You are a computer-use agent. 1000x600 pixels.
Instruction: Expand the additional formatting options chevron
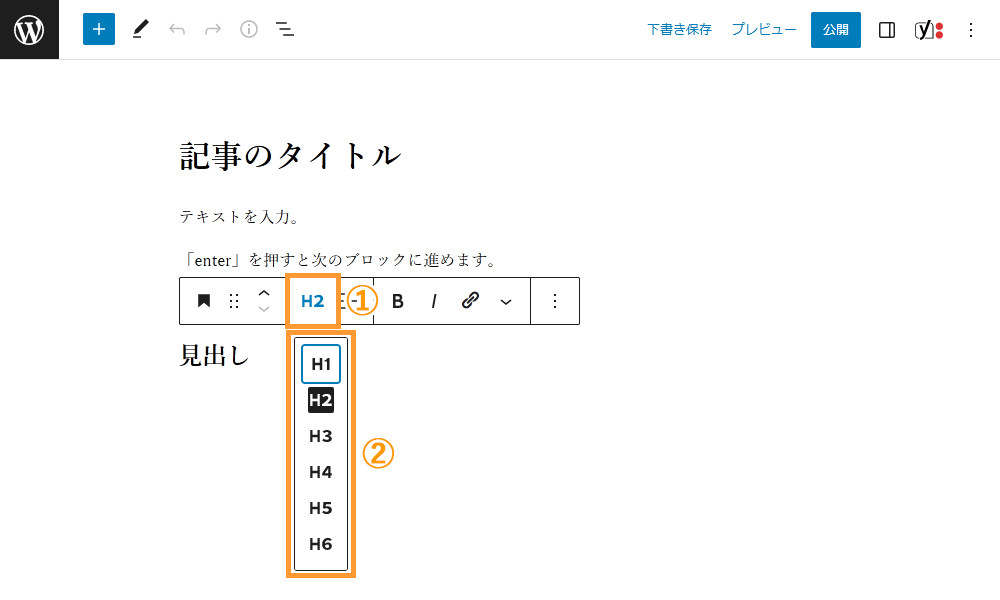(x=505, y=301)
